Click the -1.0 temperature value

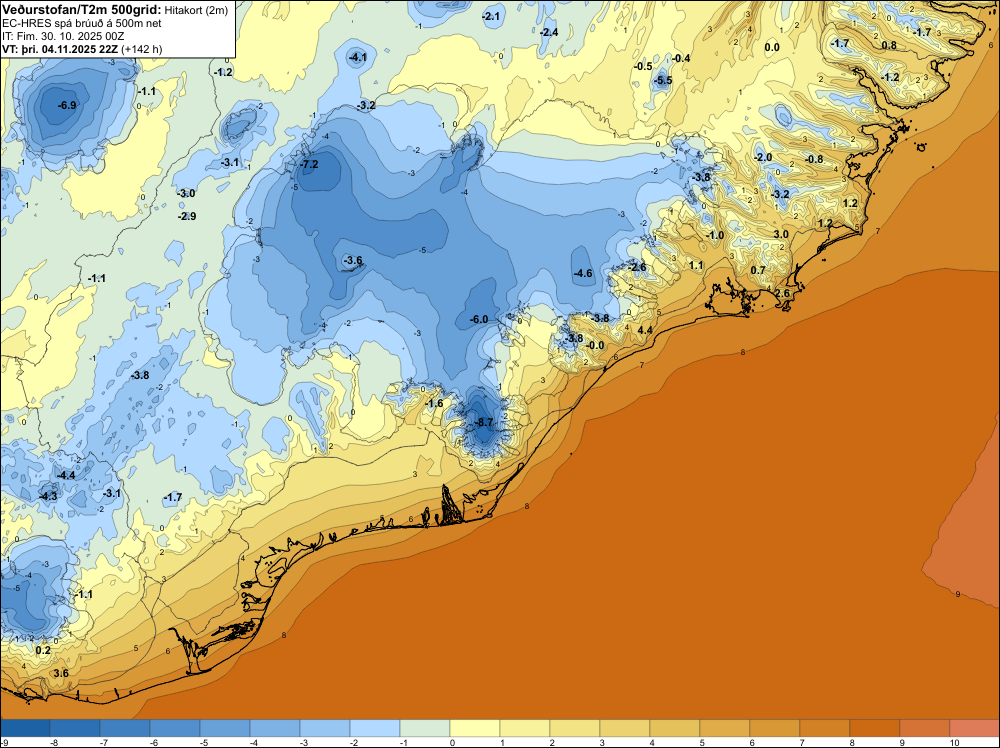pyautogui.click(x=715, y=235)
